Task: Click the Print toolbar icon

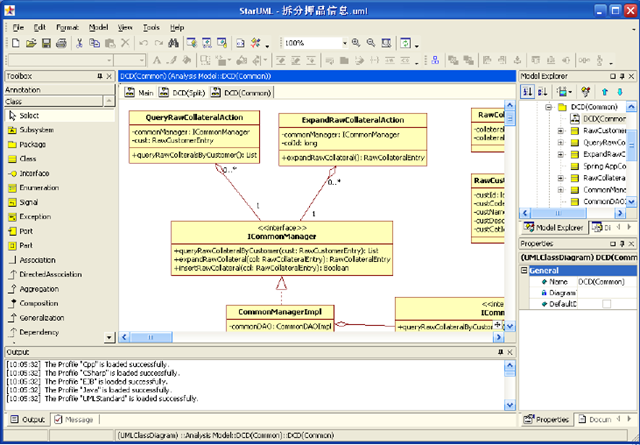Action: click(61, 43)
